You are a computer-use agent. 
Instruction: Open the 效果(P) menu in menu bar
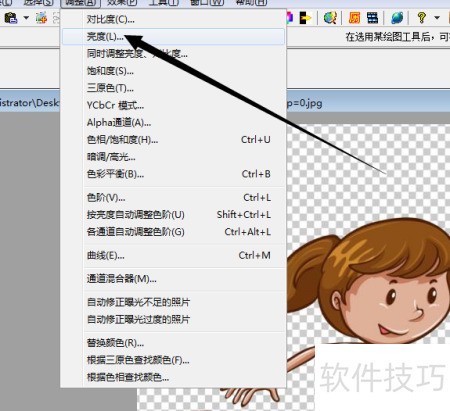[122, 3]
